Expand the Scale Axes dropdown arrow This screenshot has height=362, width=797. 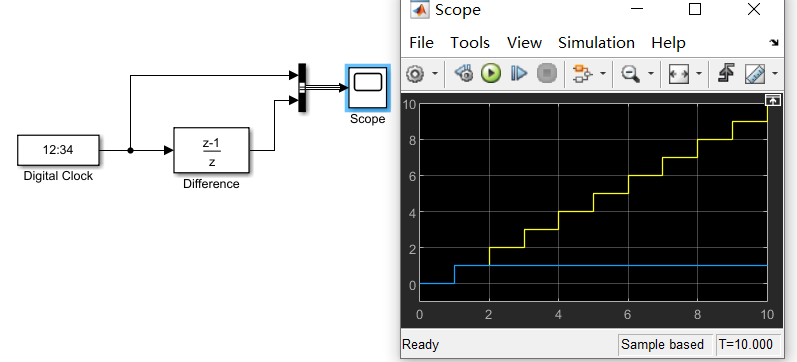coord(699,74)
